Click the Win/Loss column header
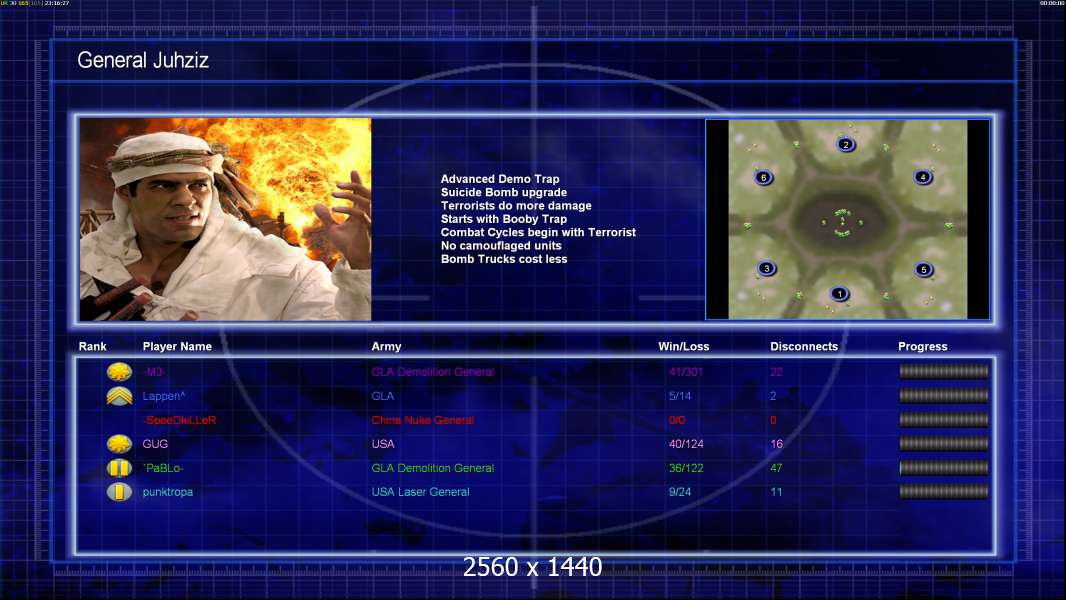Screen dimensions: 1066x600 (683, 347)
